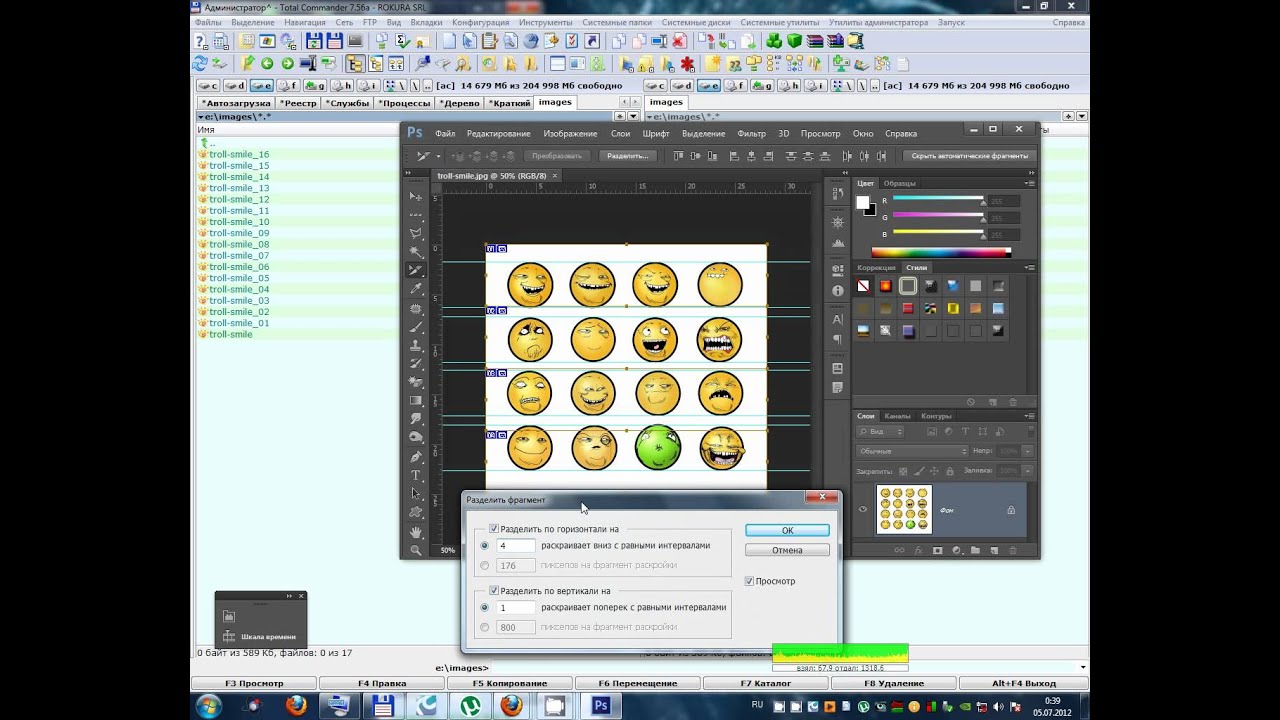Switch to the Каналы tab
The image size is (1280, 720).
tap(897, 416)
